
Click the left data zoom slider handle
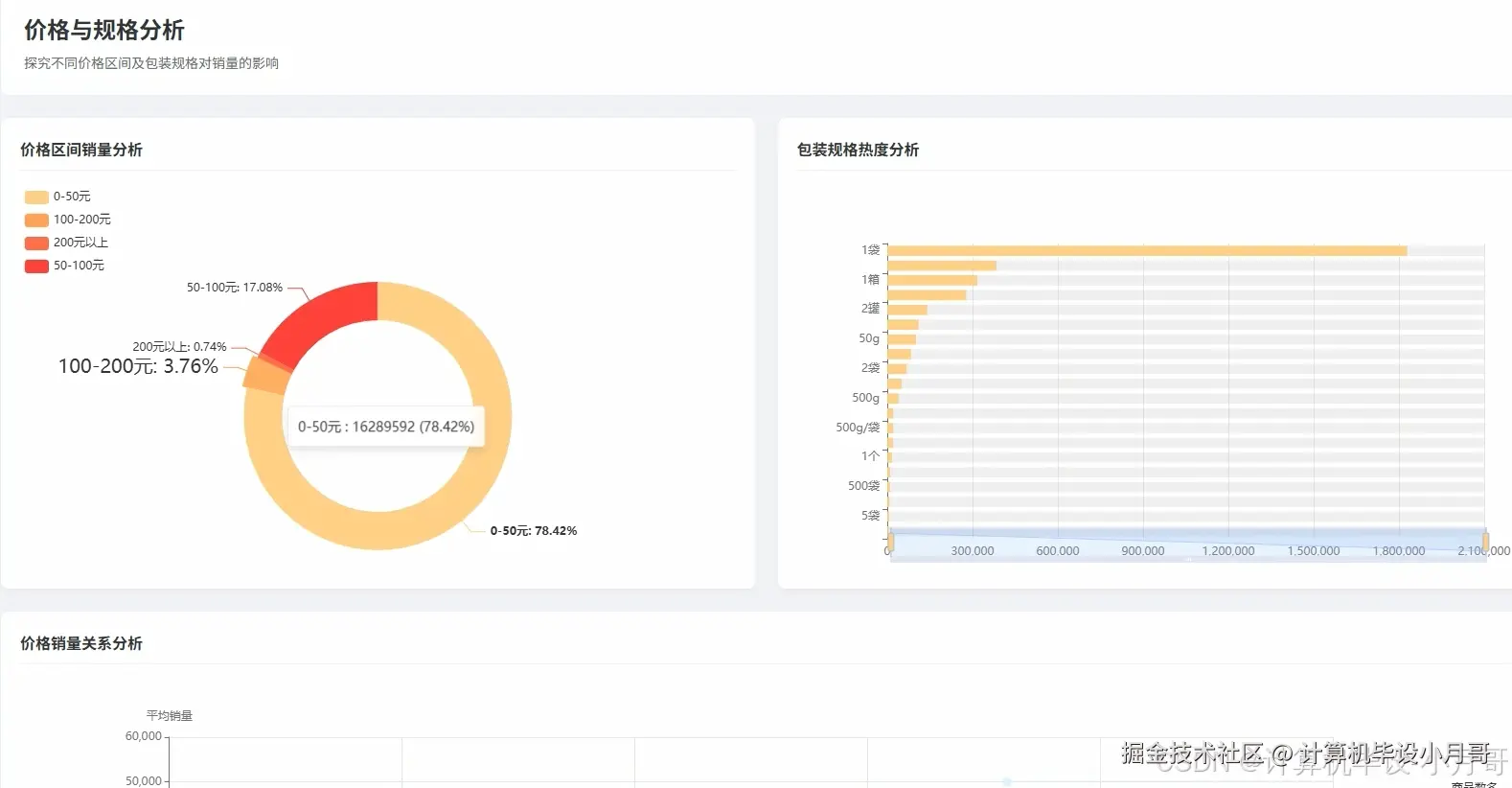pyautogui.click(x=890, y=543)
